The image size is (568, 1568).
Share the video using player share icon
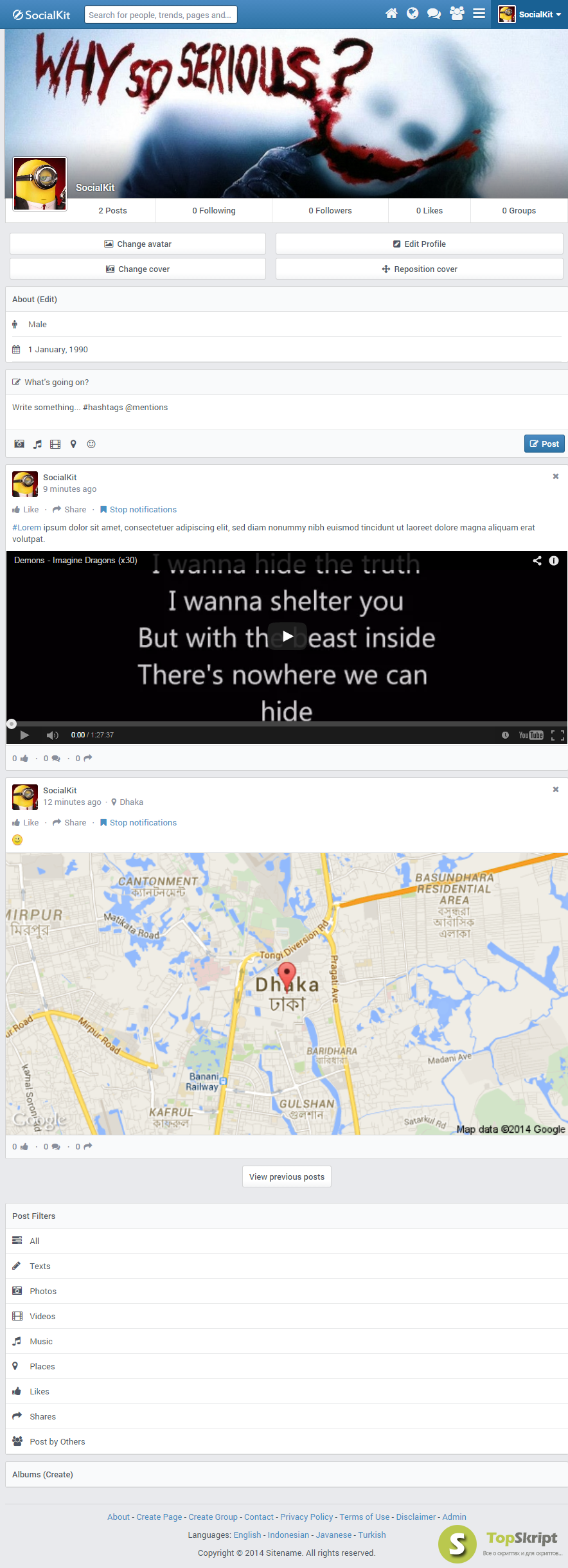pos(537,561)
